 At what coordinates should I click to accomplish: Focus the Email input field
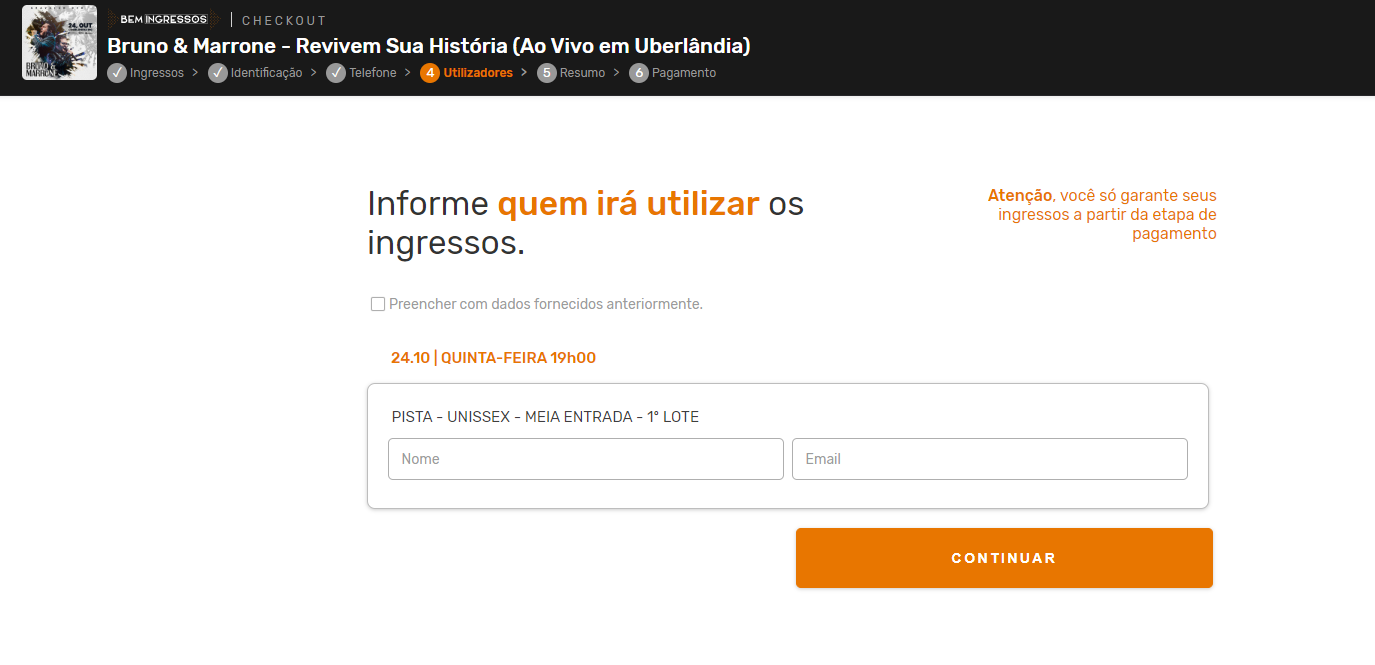(x=990, y=459)
